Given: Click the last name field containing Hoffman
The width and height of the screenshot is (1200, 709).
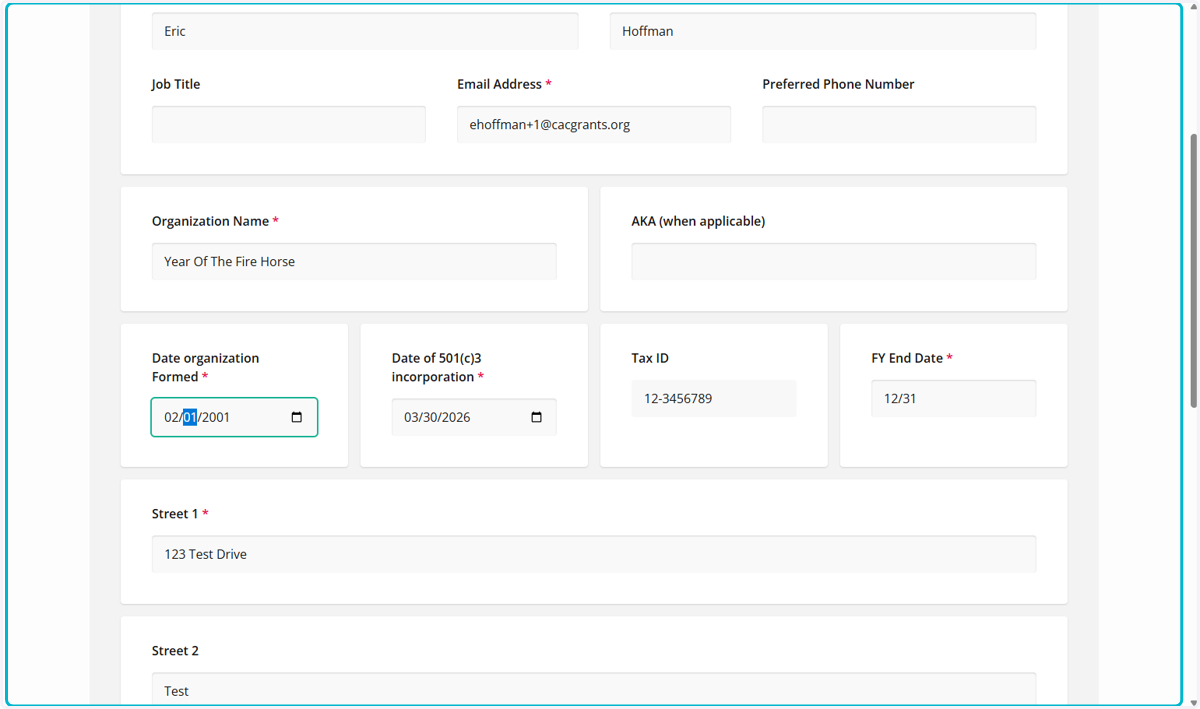Looking at the screenshot, I should pyautogui.click(x=823, y=31).
